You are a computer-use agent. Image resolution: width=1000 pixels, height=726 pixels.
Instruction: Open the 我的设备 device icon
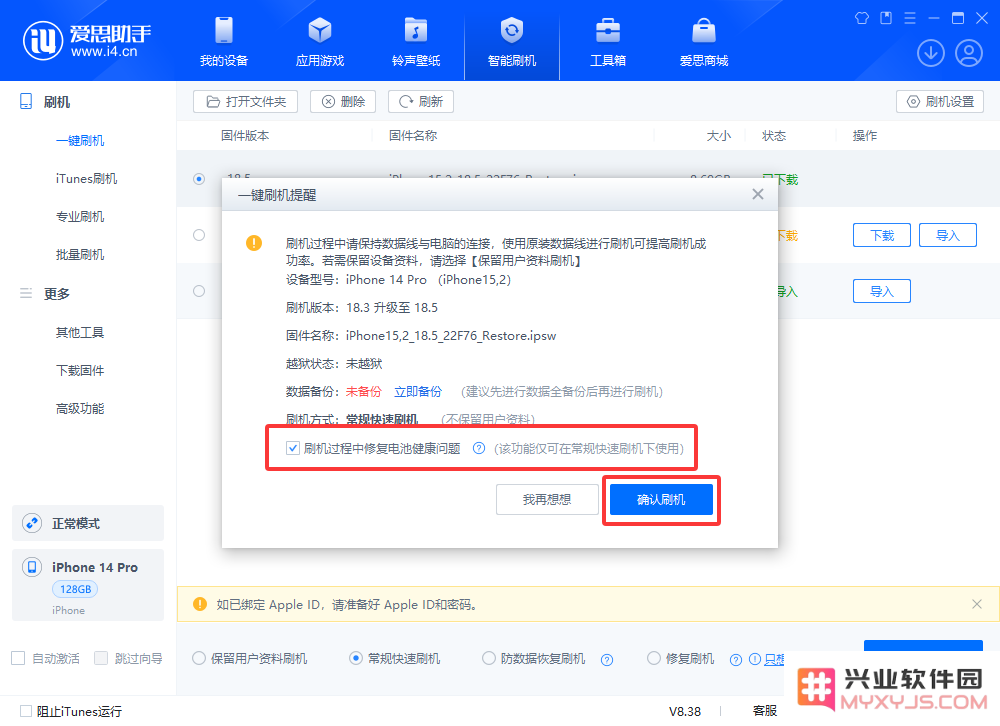[x=224, y=30]
